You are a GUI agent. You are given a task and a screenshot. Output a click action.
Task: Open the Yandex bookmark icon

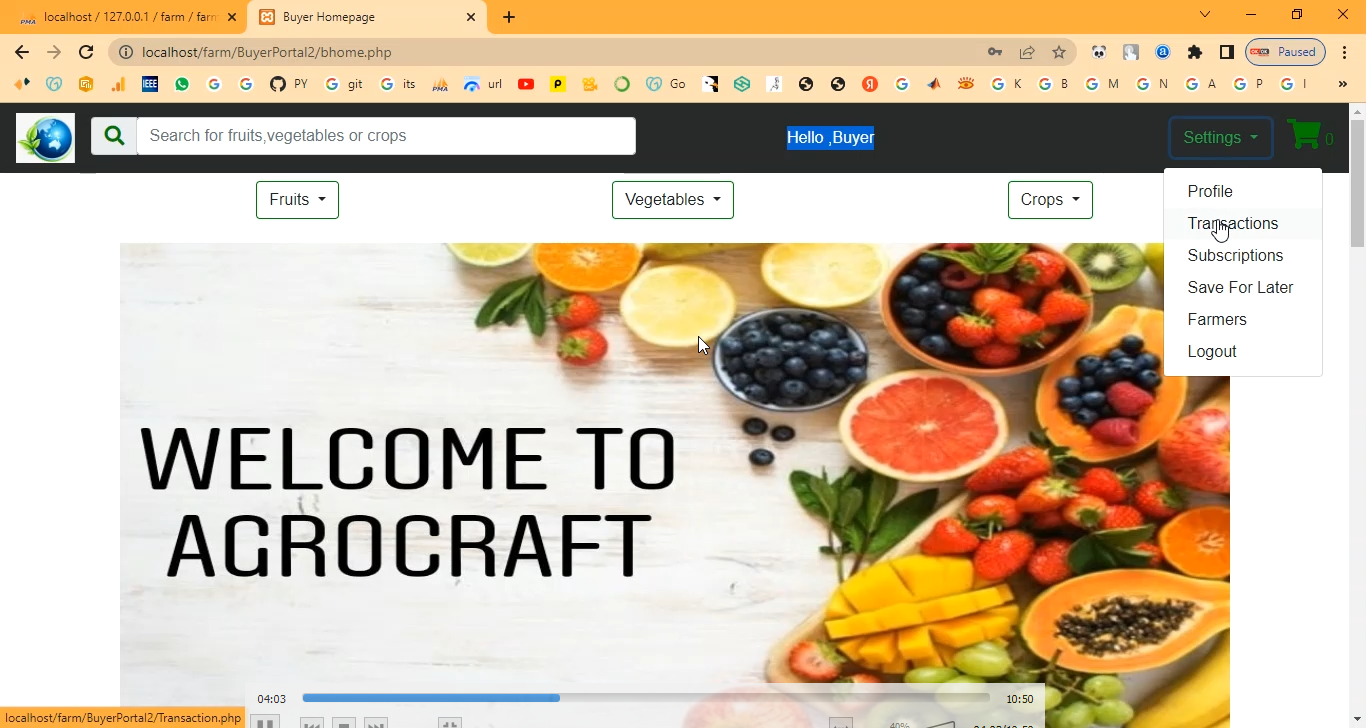click(x=870, y=85)
